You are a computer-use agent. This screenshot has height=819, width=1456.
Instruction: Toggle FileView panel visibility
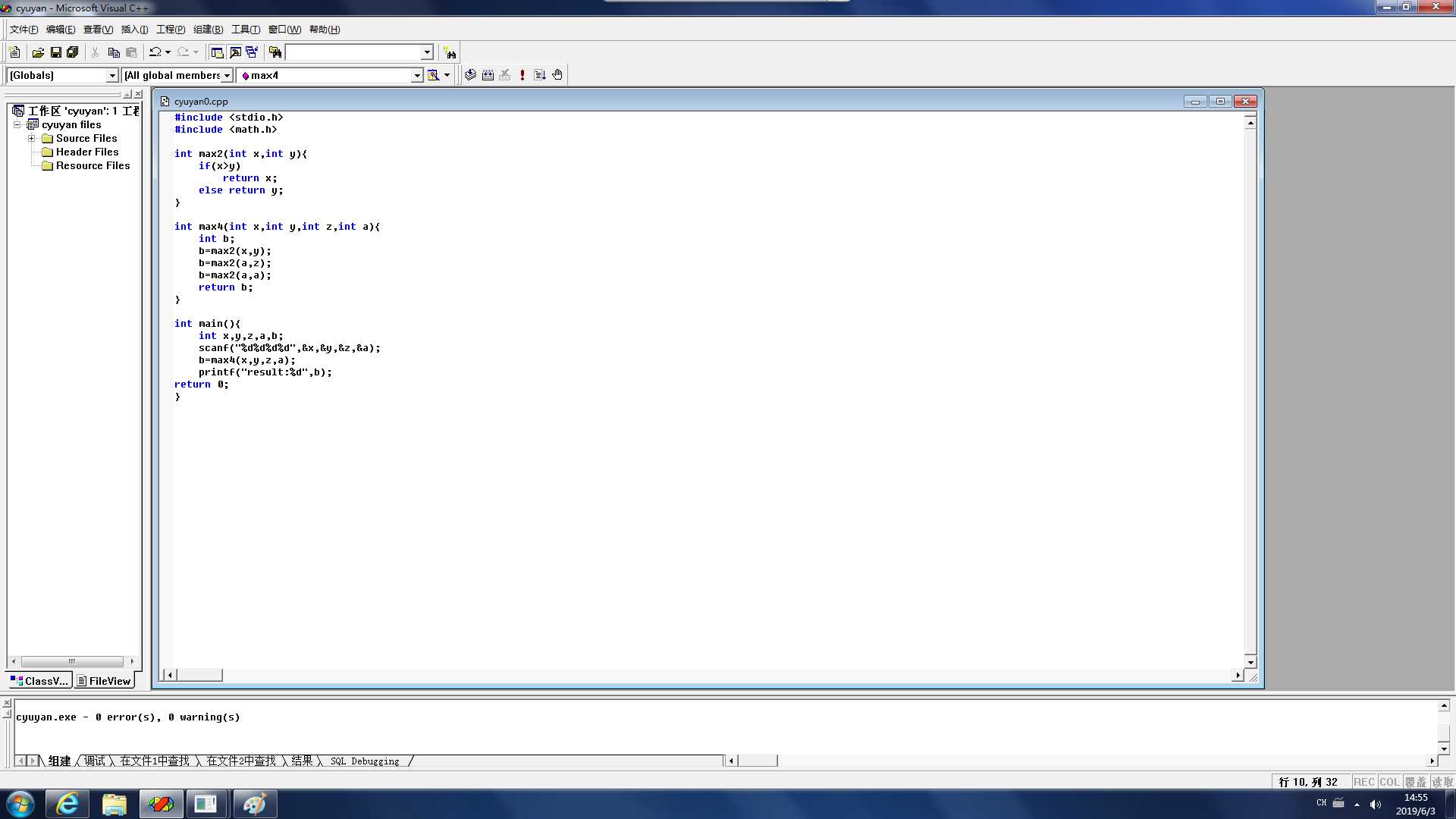tap(107, 680)
